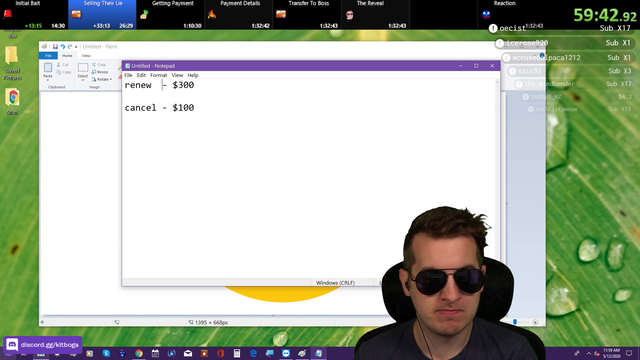Open Google Chrome from the taskbar
Image resolution: width=640 pixels, height=360 pixels.
click(139, 353)
